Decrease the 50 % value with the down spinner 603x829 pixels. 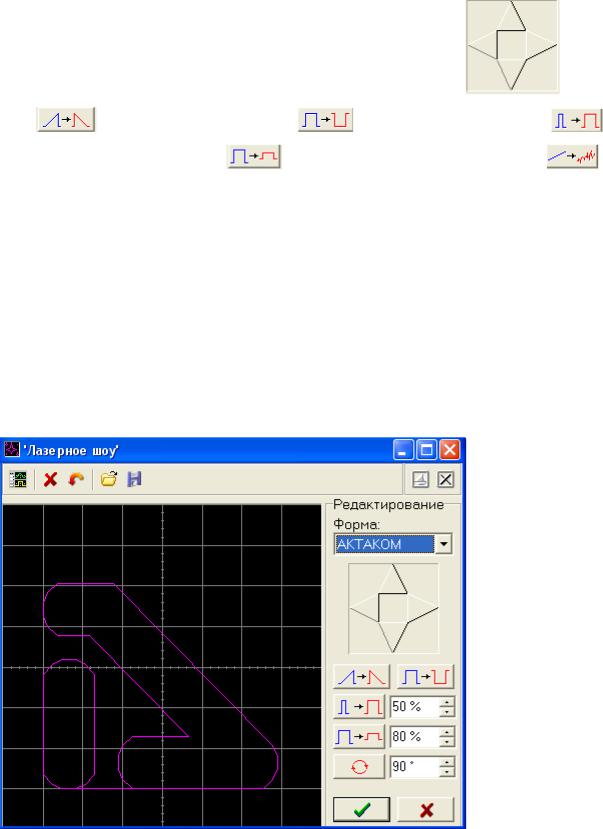[447, 712]
